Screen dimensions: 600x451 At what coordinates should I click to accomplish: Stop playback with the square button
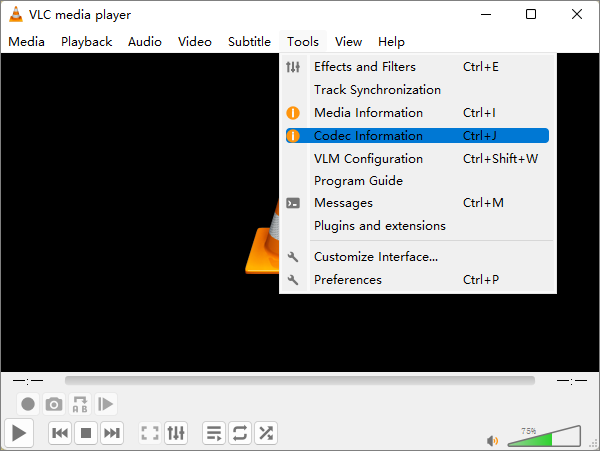(x=86, y=433)
